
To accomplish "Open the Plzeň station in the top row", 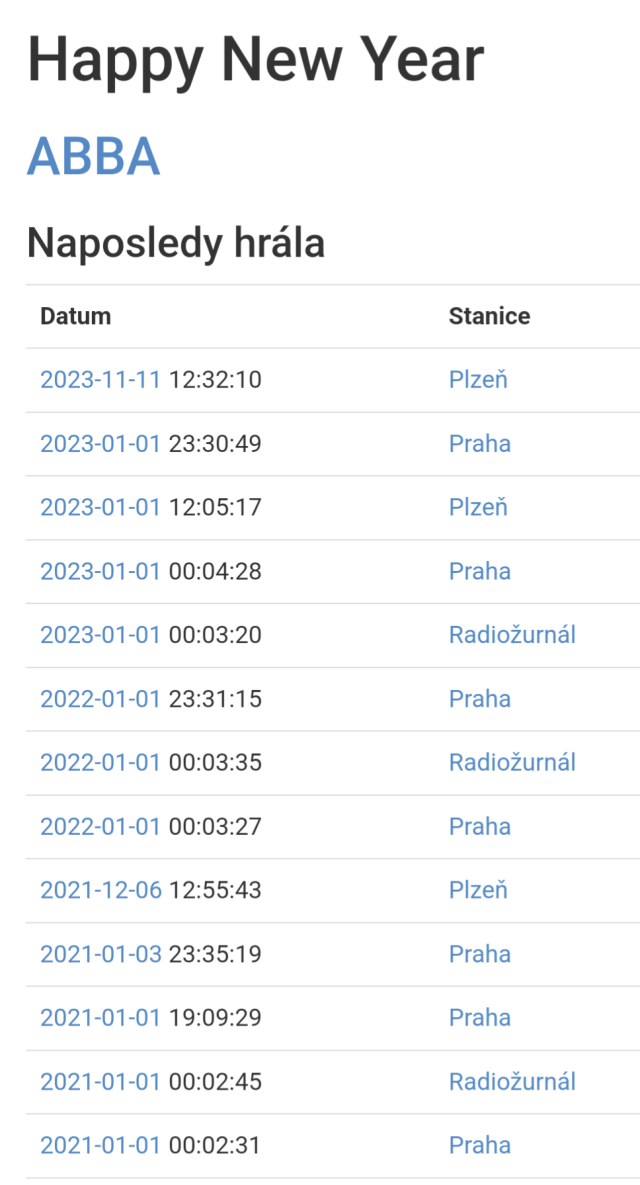I will point(478,380).
